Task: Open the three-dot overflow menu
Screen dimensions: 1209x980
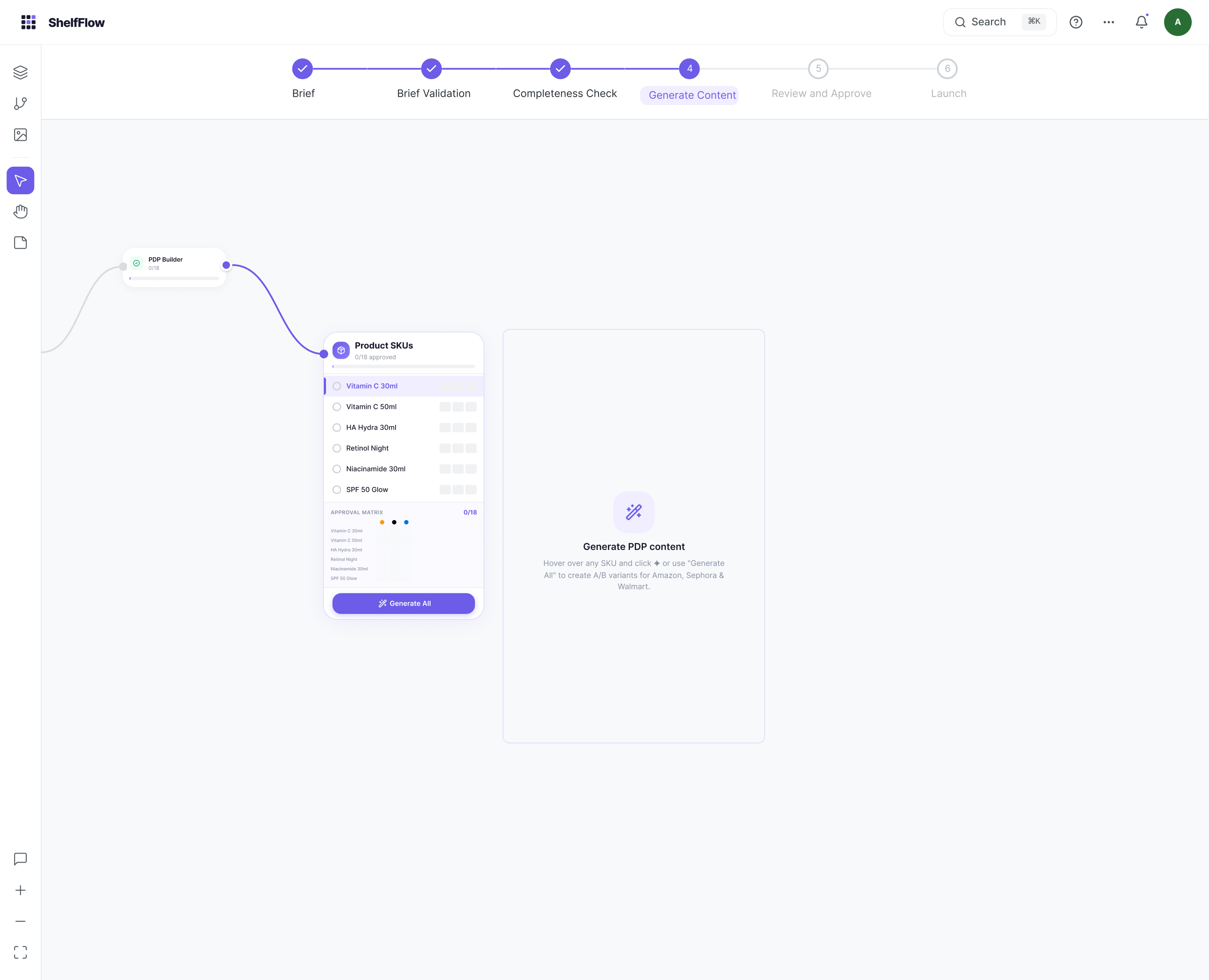Action: pos(1108,22)
